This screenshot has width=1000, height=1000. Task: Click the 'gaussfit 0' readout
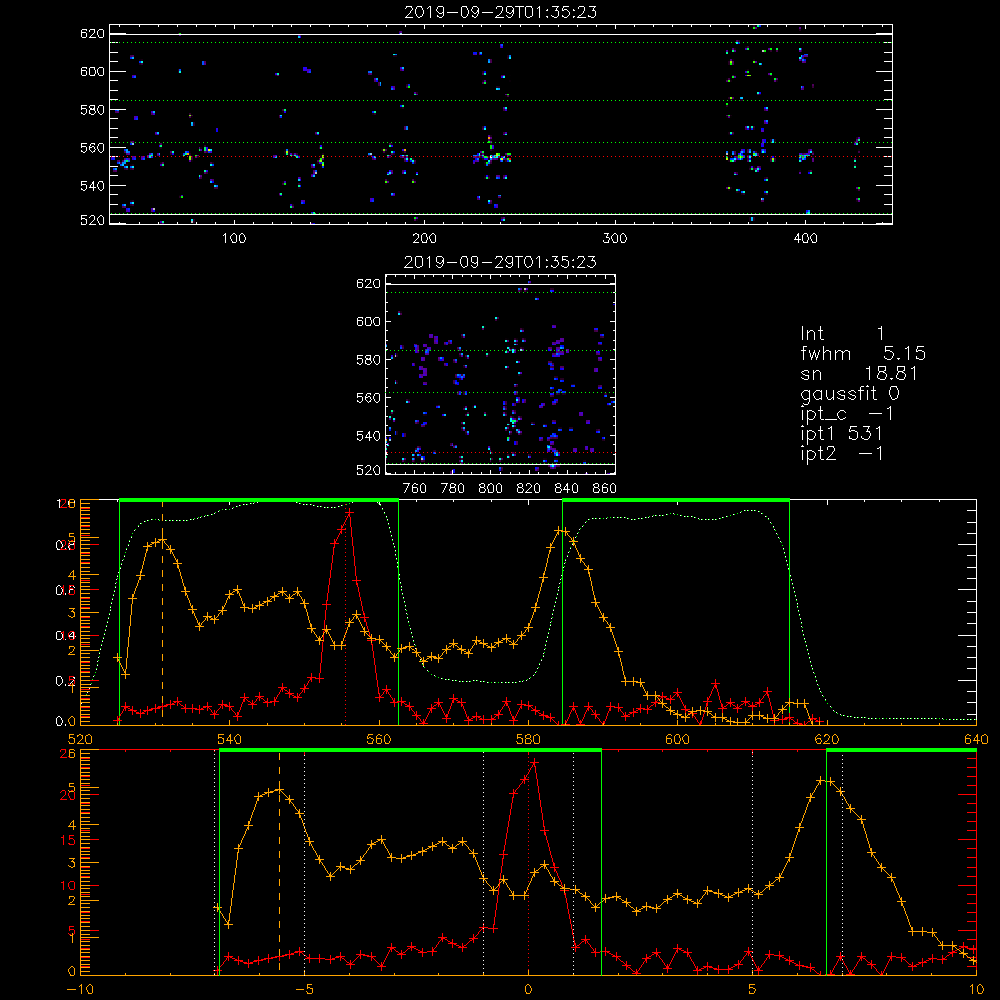(850, 394)
